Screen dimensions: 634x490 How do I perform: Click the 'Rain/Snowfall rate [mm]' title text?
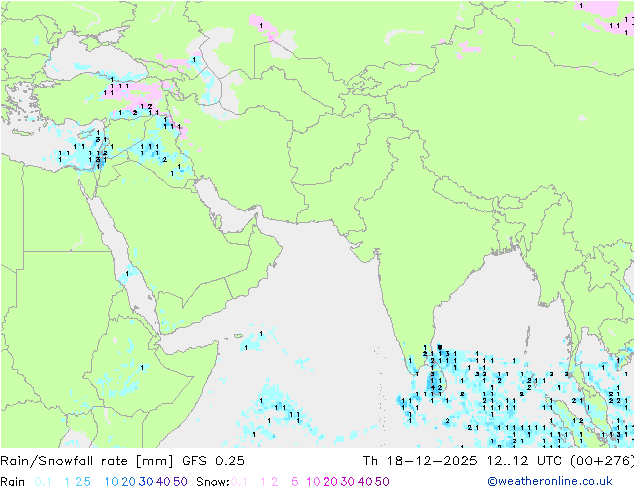[x=87, y=461]
